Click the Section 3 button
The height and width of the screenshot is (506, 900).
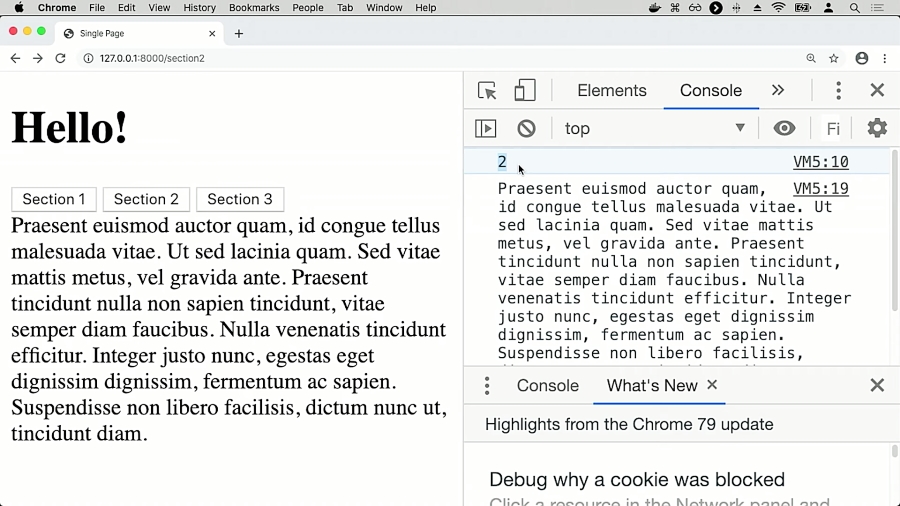pyautogui.click(x=240, y=199)
